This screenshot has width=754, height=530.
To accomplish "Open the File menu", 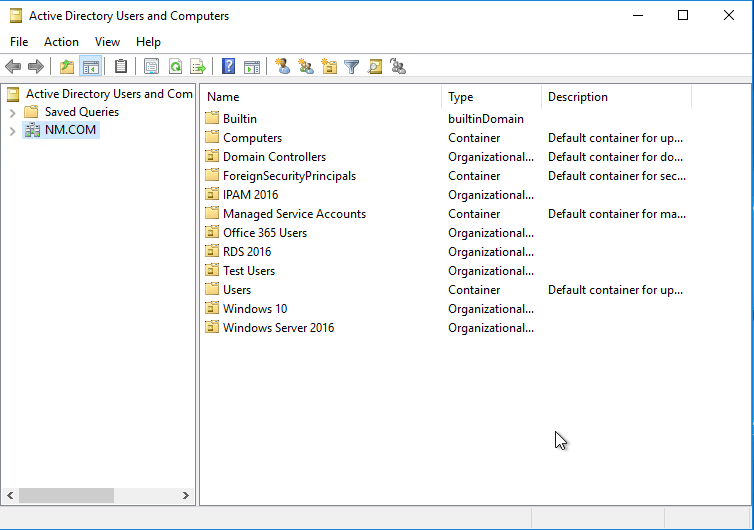I will 19,42.
